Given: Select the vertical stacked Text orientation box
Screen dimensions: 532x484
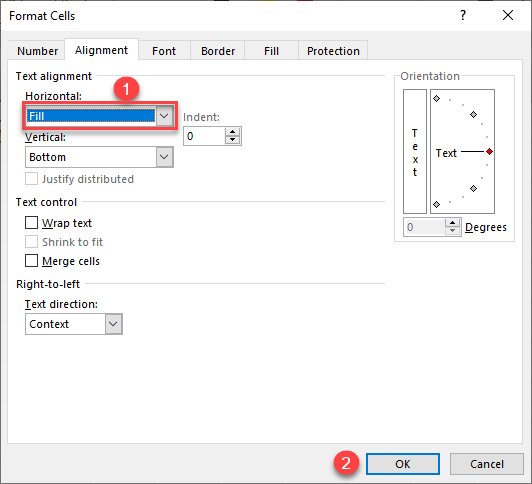Looking at the screenshot, I should pyautogui.click(x=415, y=151).
